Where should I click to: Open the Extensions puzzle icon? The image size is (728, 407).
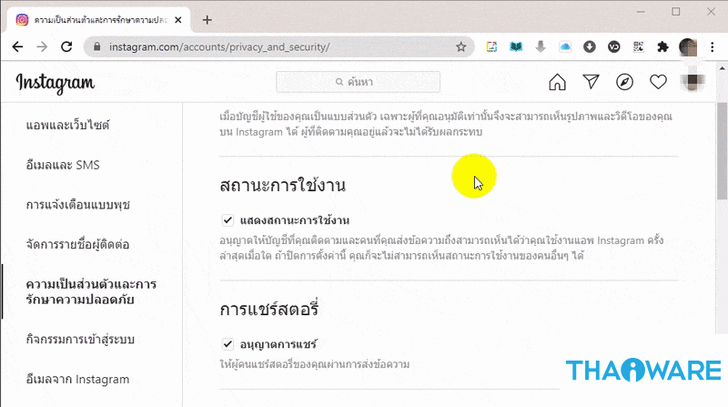pos(663,47)
